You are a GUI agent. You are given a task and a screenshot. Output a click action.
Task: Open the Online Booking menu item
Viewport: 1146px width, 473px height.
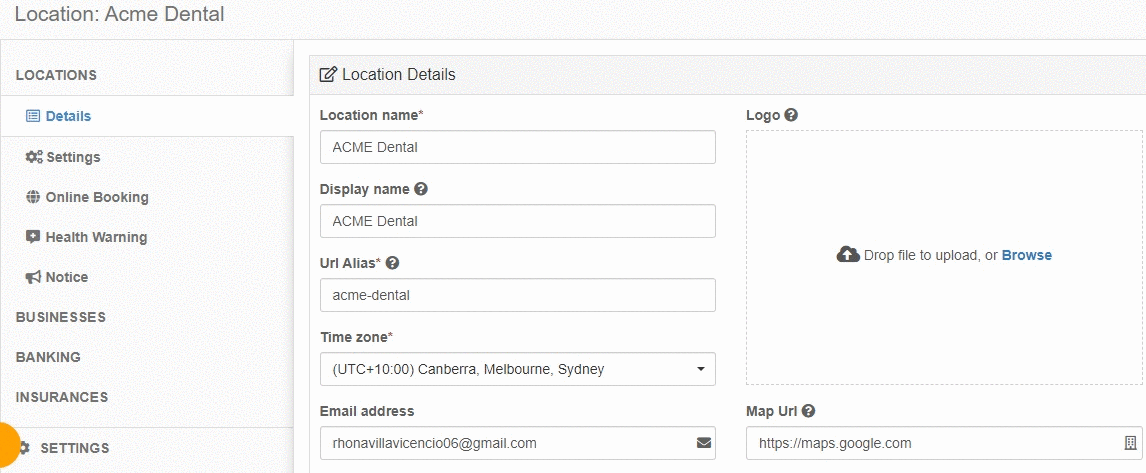click(x=87, y=197)
